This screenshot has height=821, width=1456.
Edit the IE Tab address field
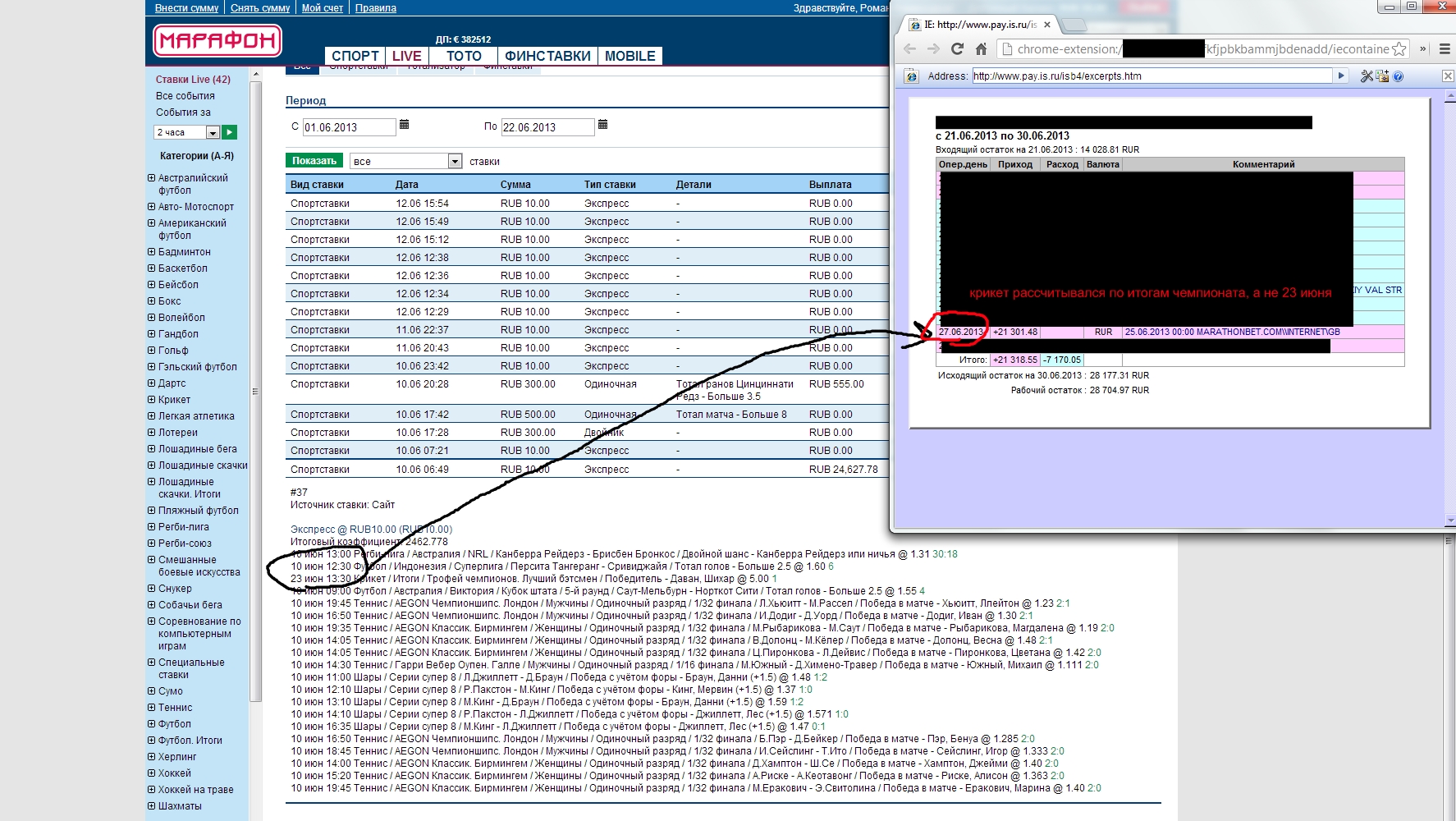click(x=1152, y=76)
